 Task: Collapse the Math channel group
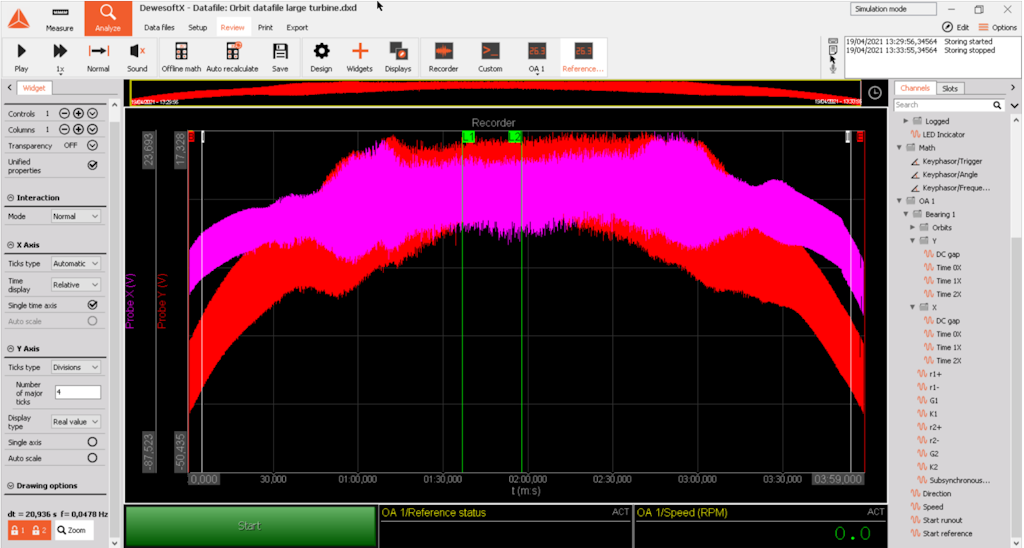pyautogui.click(x=900, y=148)
